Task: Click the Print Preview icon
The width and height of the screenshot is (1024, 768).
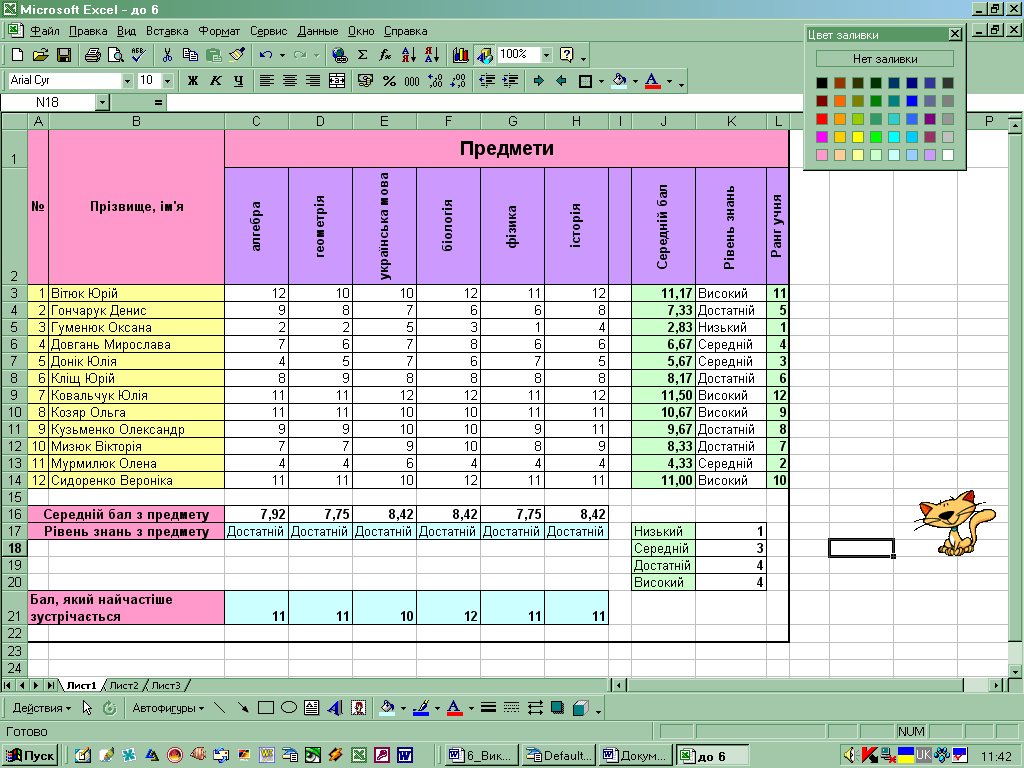Action: click(x=115, y=55)
